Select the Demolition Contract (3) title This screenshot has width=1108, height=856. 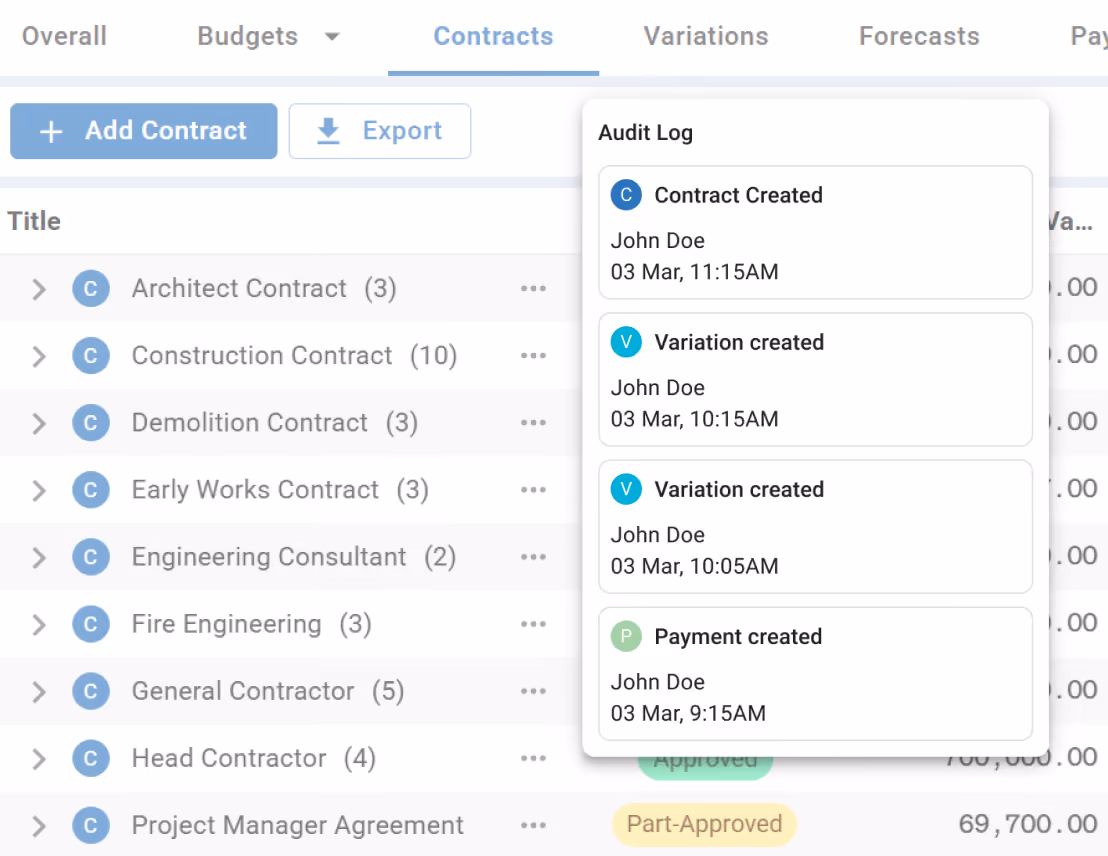275,423
